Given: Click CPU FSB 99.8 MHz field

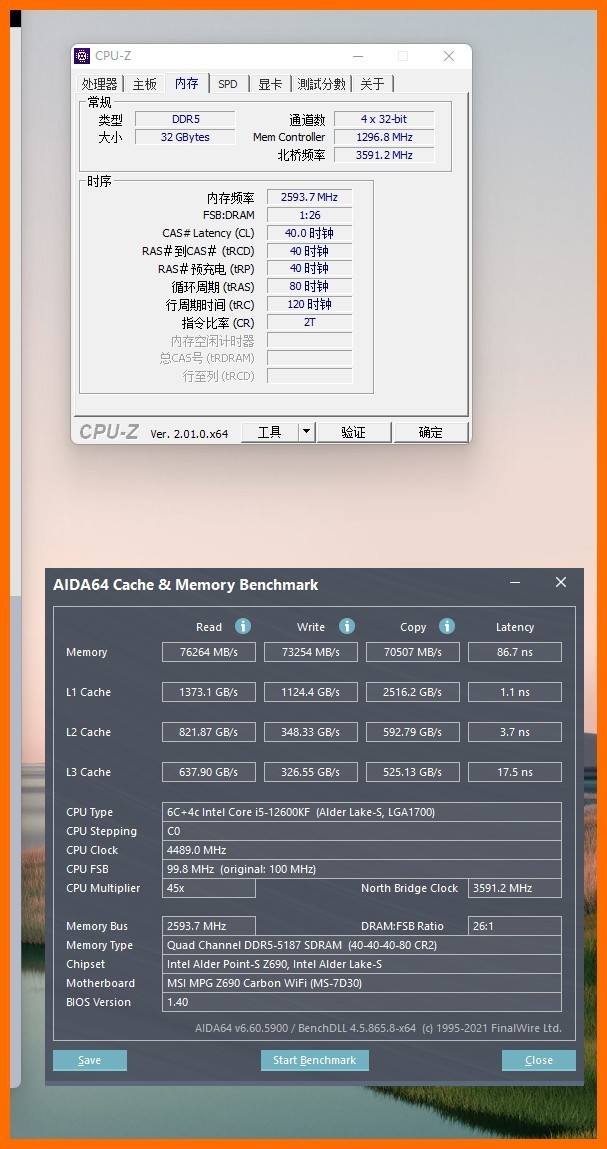Looking at the screenshot, I should coord(362,869).
